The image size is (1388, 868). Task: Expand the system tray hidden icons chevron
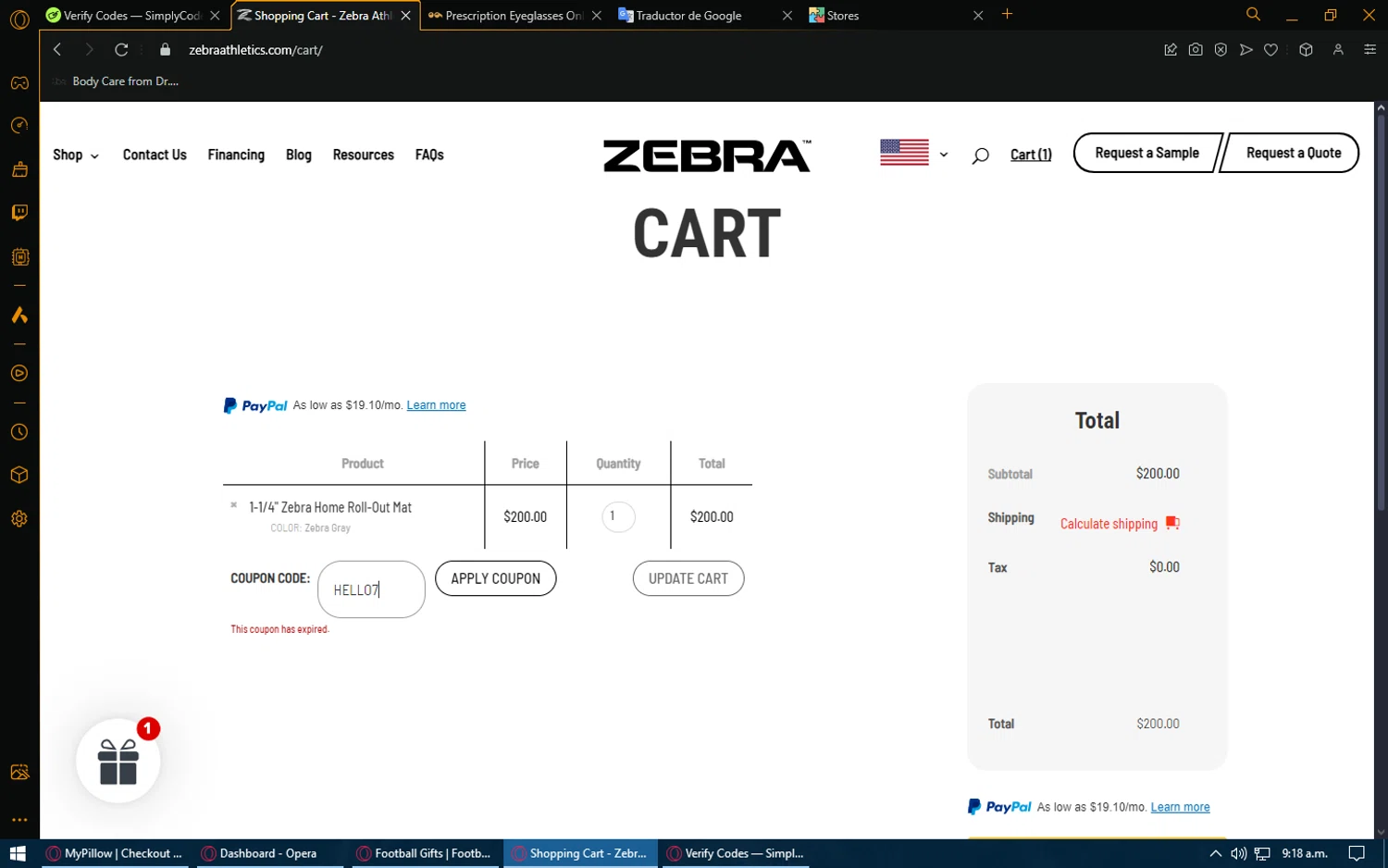(x=1215, y=853)
